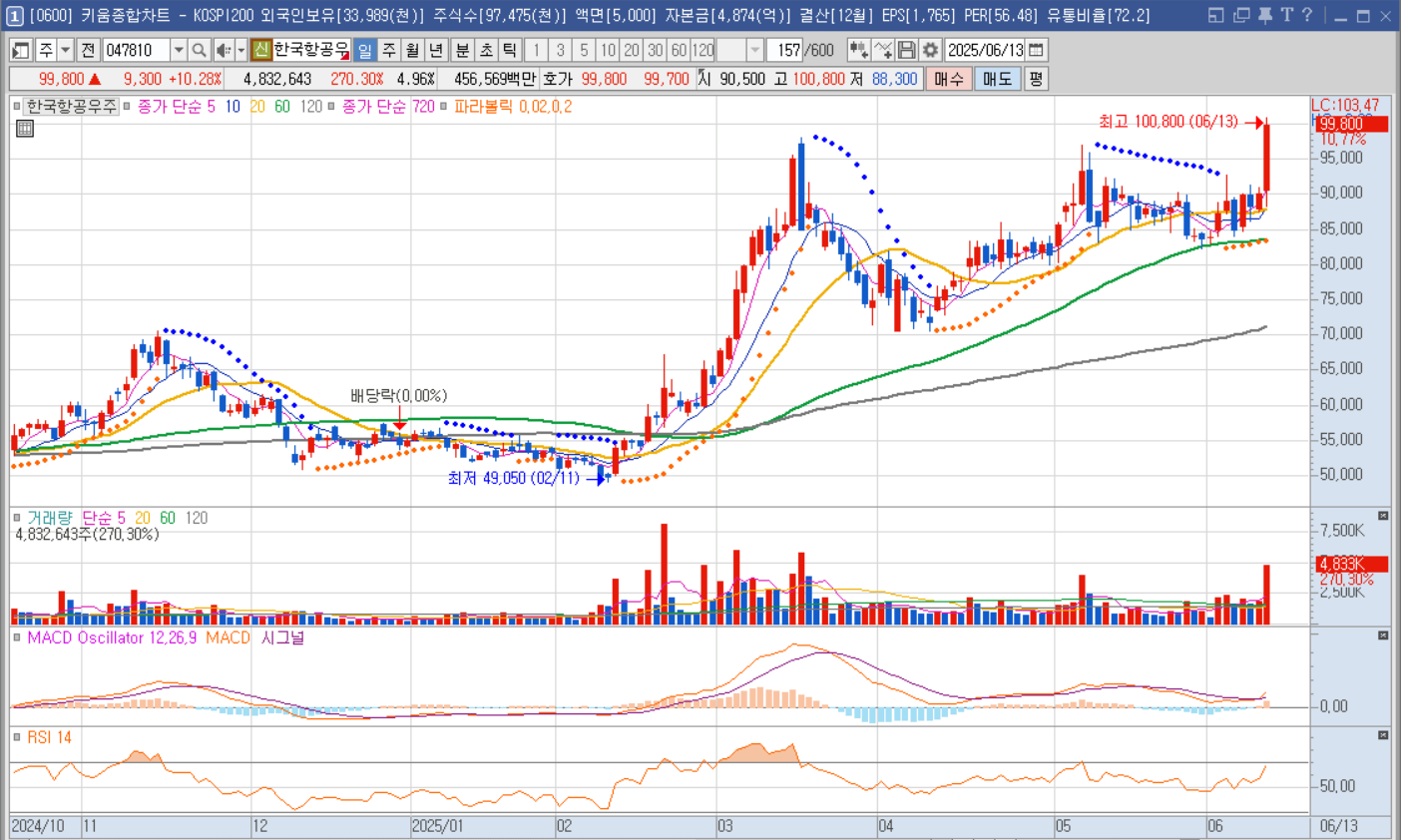Edit the date field 2025/06/13
The image size is (1401, 840).
pyautogui.click(x=985, y=50)
